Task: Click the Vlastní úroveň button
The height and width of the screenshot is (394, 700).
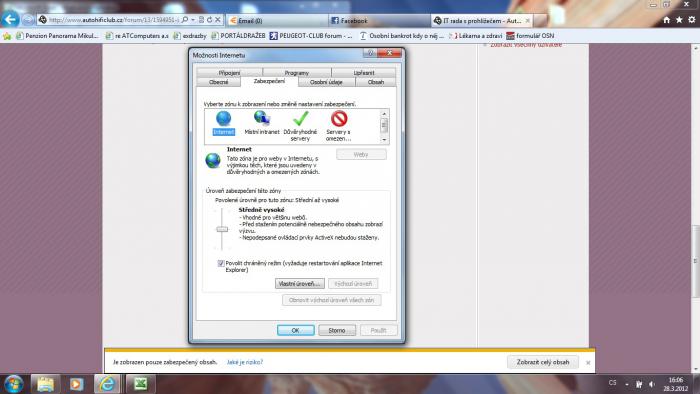Action: pos(300,284)
